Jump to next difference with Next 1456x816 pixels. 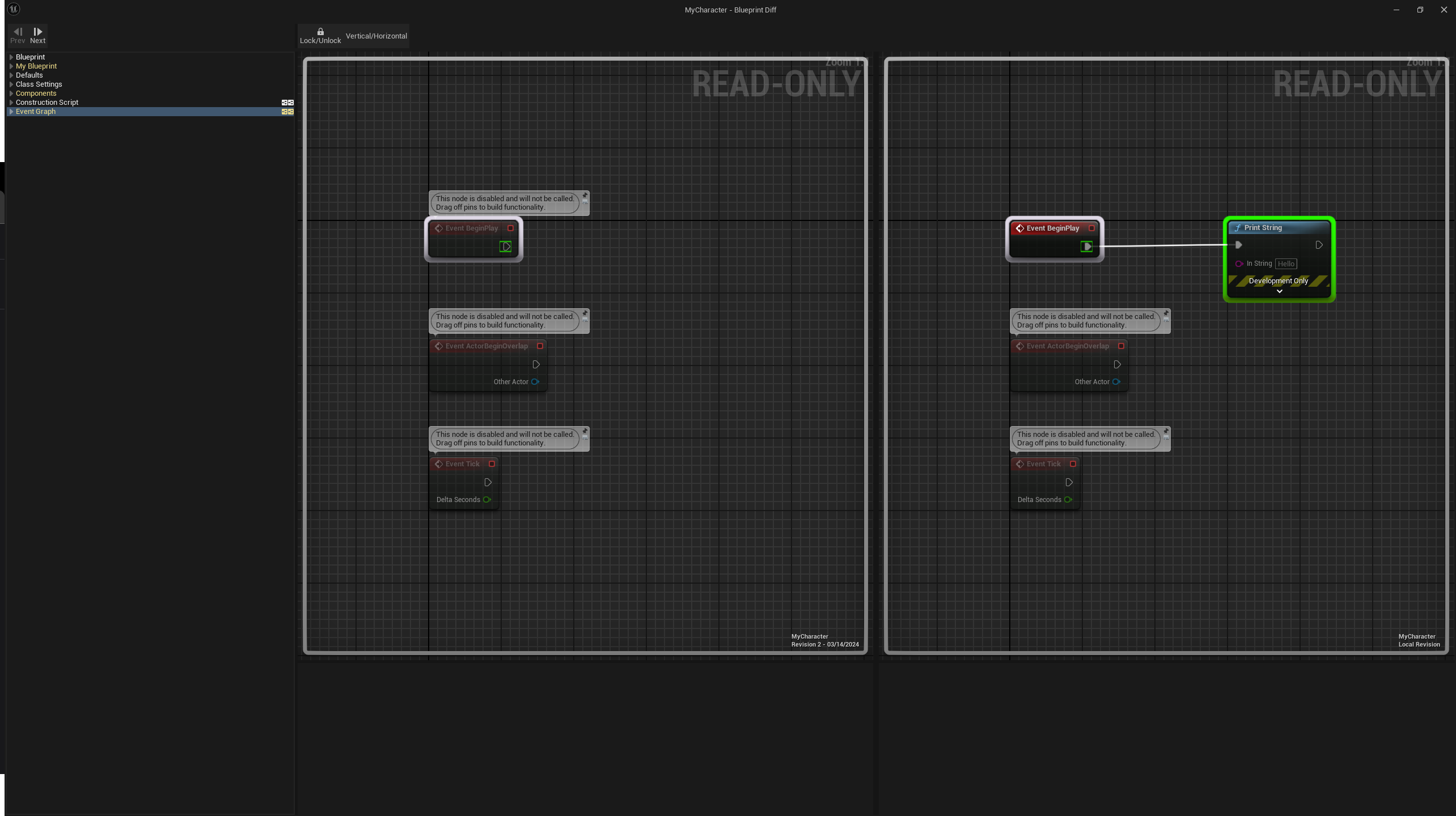[38, 36]
